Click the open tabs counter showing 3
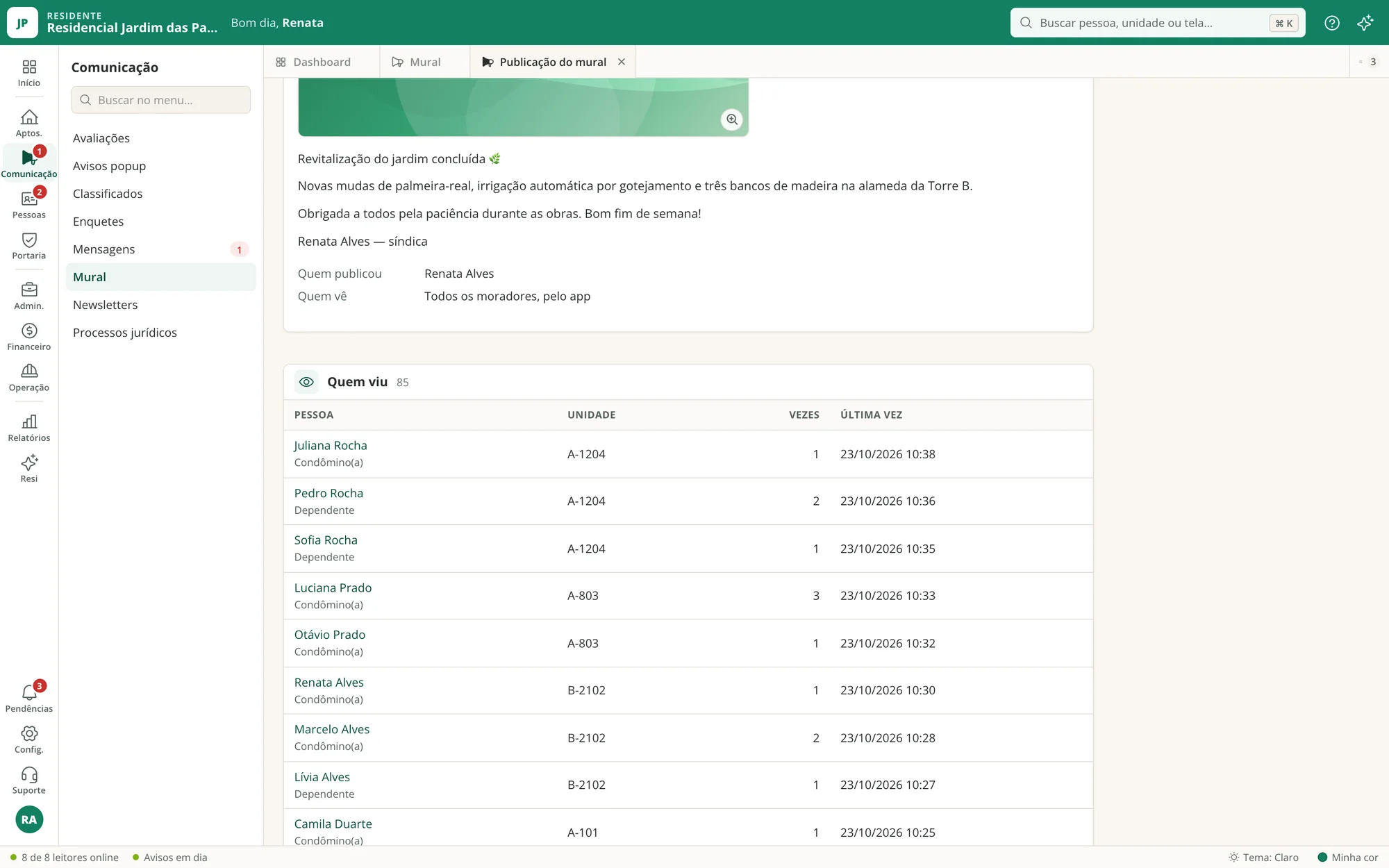This screenshot has width=1389, height=868. pyautogui.click(x=1368, y=62)
